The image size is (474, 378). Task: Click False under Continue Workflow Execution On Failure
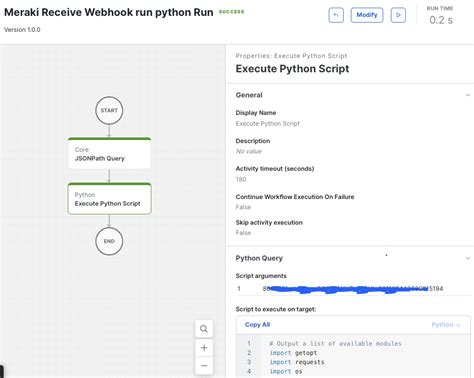[243, 207]
